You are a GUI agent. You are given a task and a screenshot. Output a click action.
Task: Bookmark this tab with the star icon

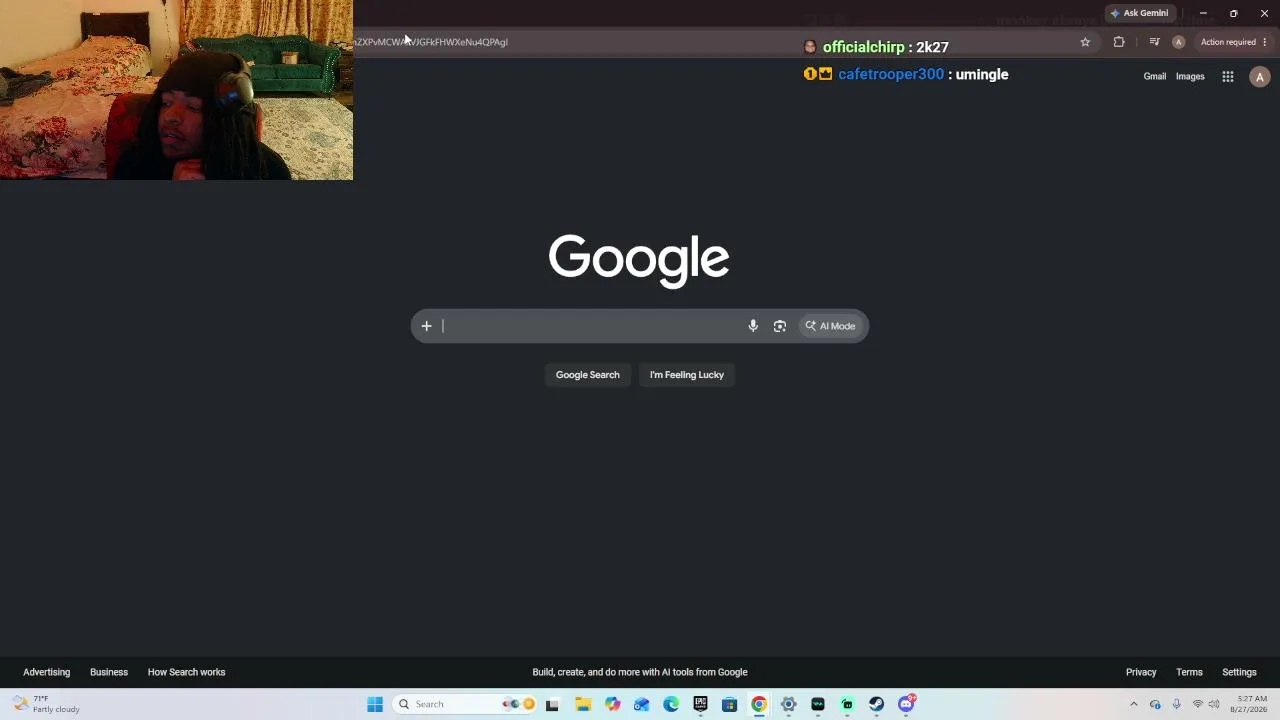[x=1085, y=42]
